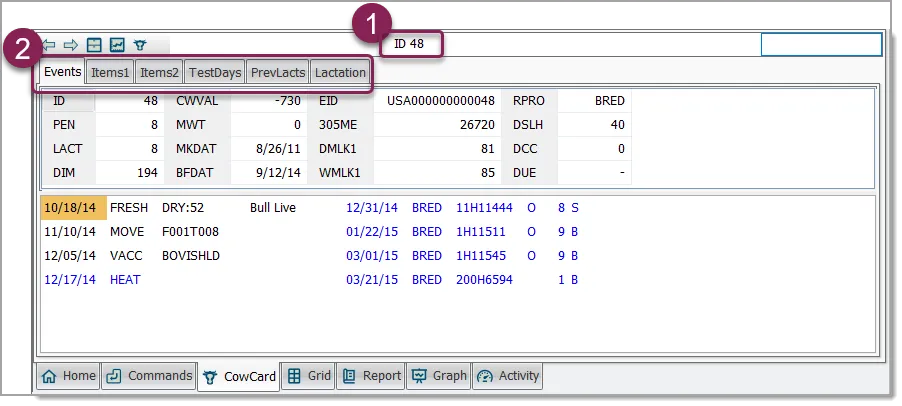Viewport: 902px width, 406px height.
Task: Click the empty search input box
Action: pyautogui.click(x=821, y=44)
